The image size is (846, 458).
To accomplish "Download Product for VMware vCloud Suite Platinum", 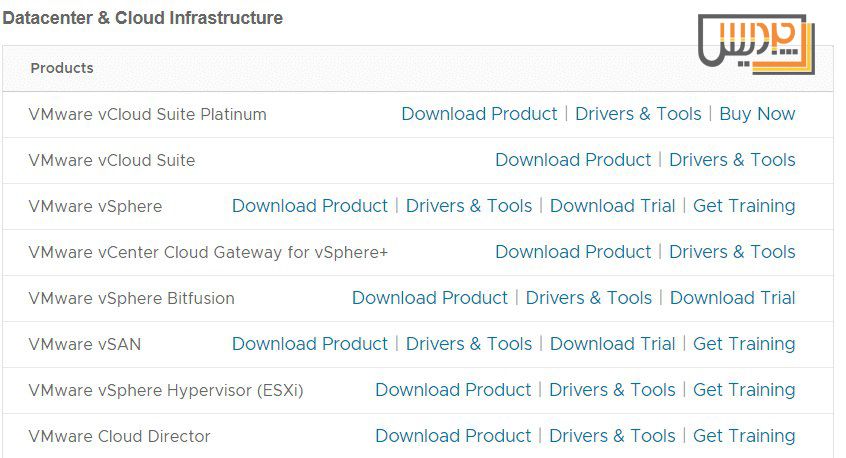I will (479, 114).
